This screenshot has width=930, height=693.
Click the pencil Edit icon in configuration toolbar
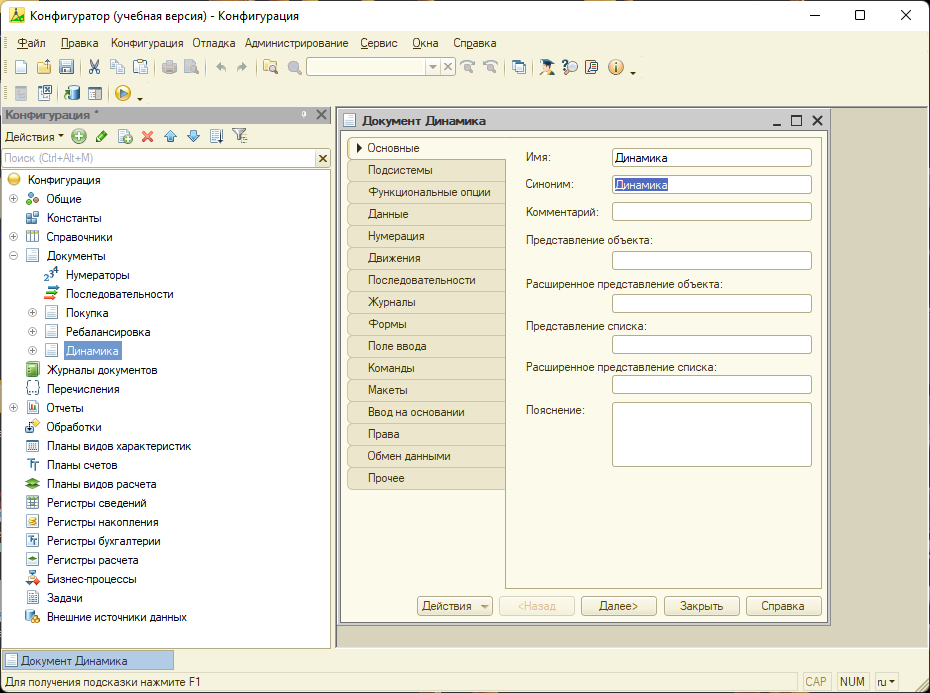pyautogui.click(x=101, y=136)
